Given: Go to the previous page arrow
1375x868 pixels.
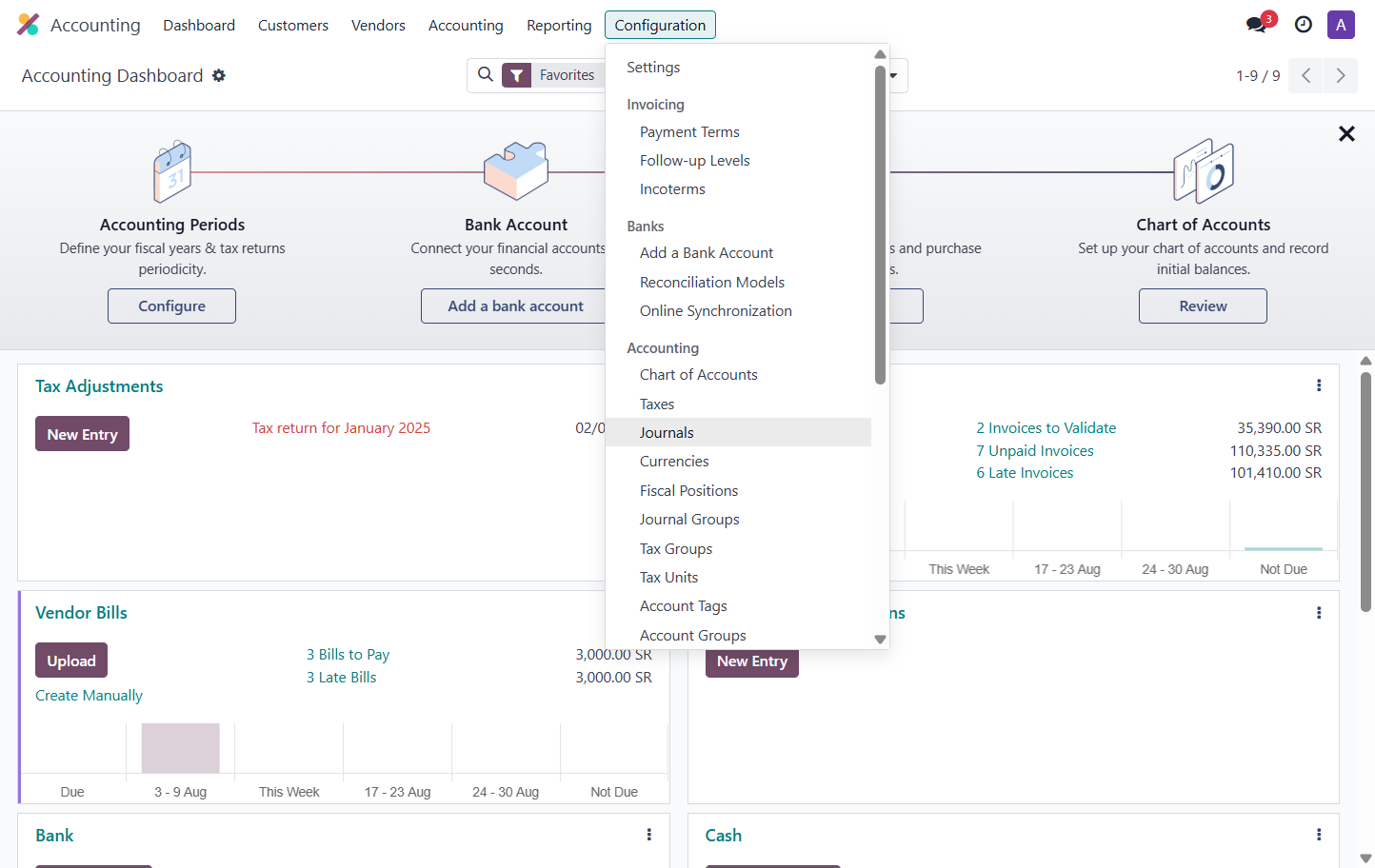Looking at the screenshot, I should [x=1306, y=75].
